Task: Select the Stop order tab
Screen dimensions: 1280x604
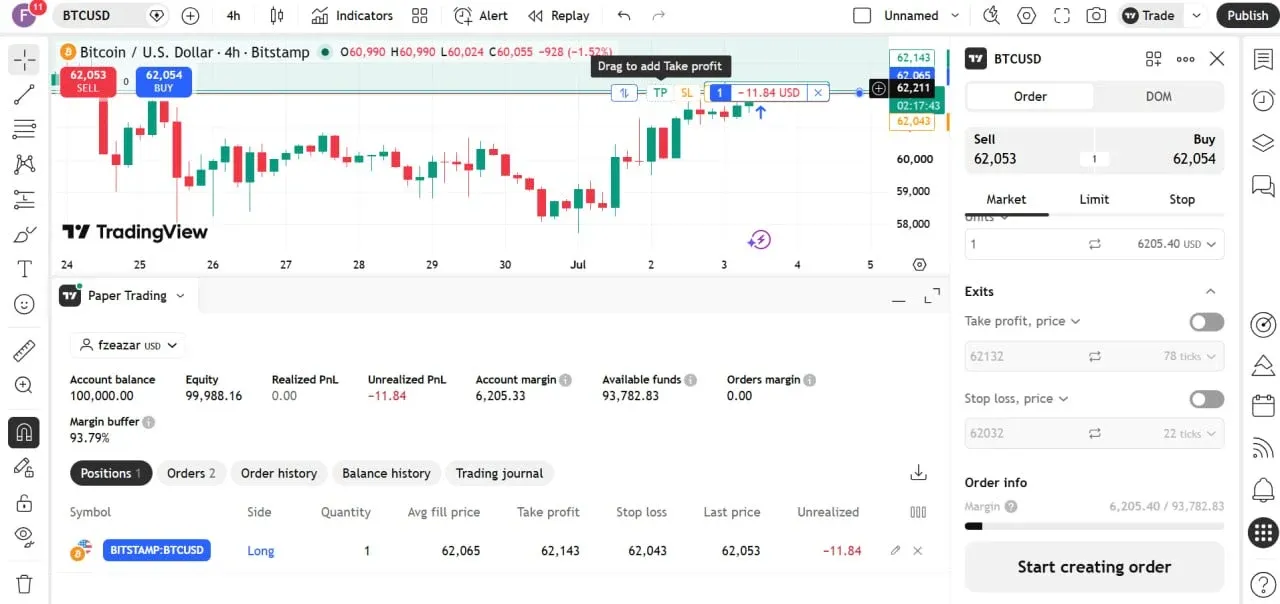Action: [1182, 200]
